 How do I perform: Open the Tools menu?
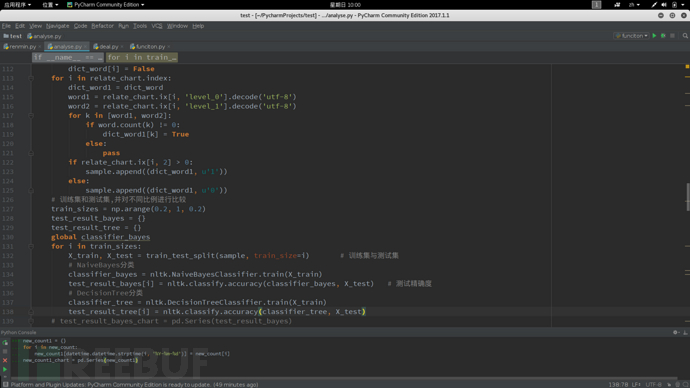[140, 26]
